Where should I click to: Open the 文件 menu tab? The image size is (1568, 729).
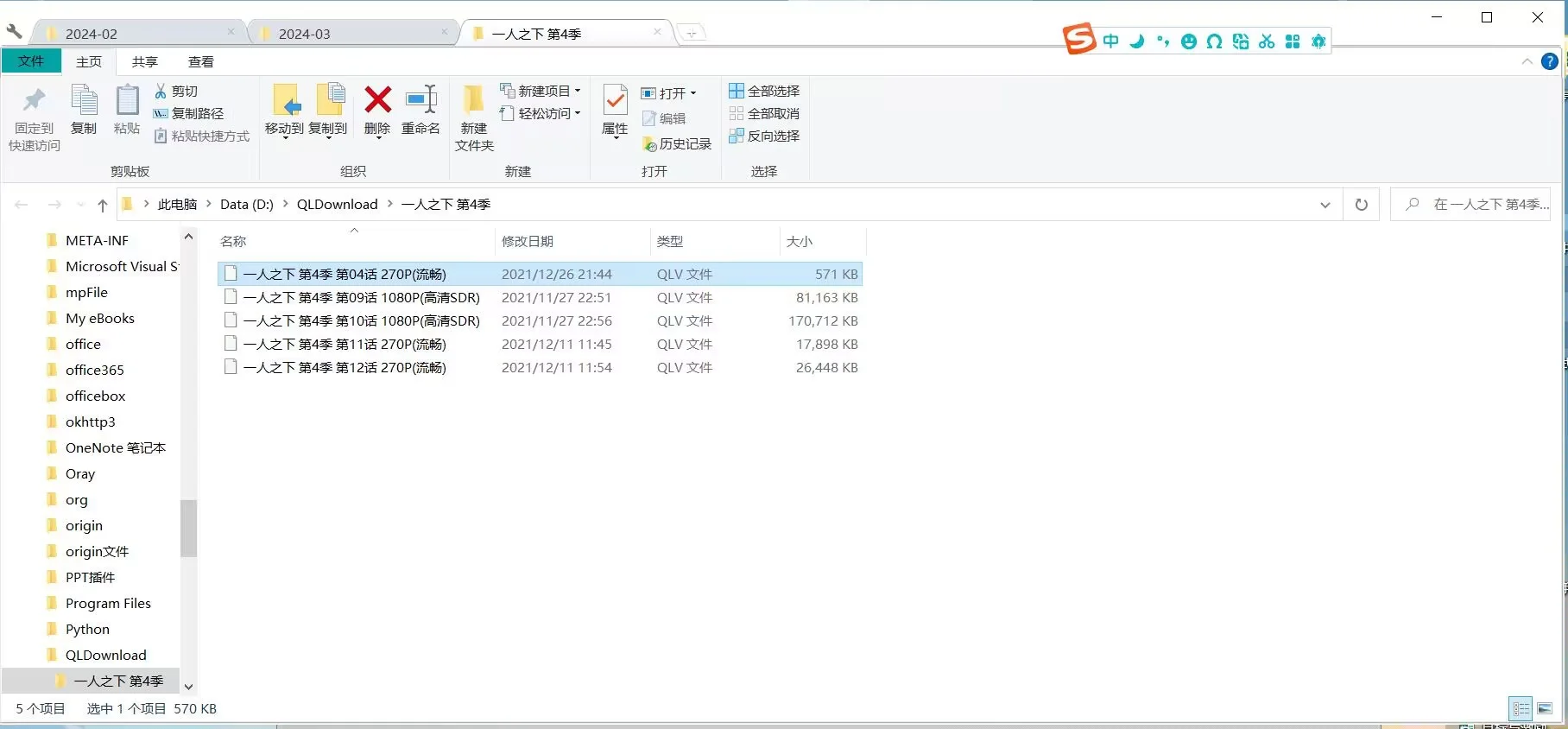pos(31,61)
